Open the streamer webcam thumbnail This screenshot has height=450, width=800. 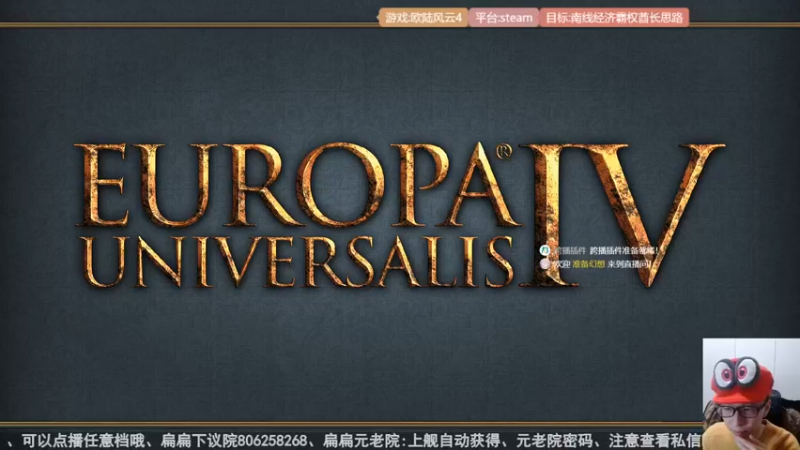[x=751, y=394]
